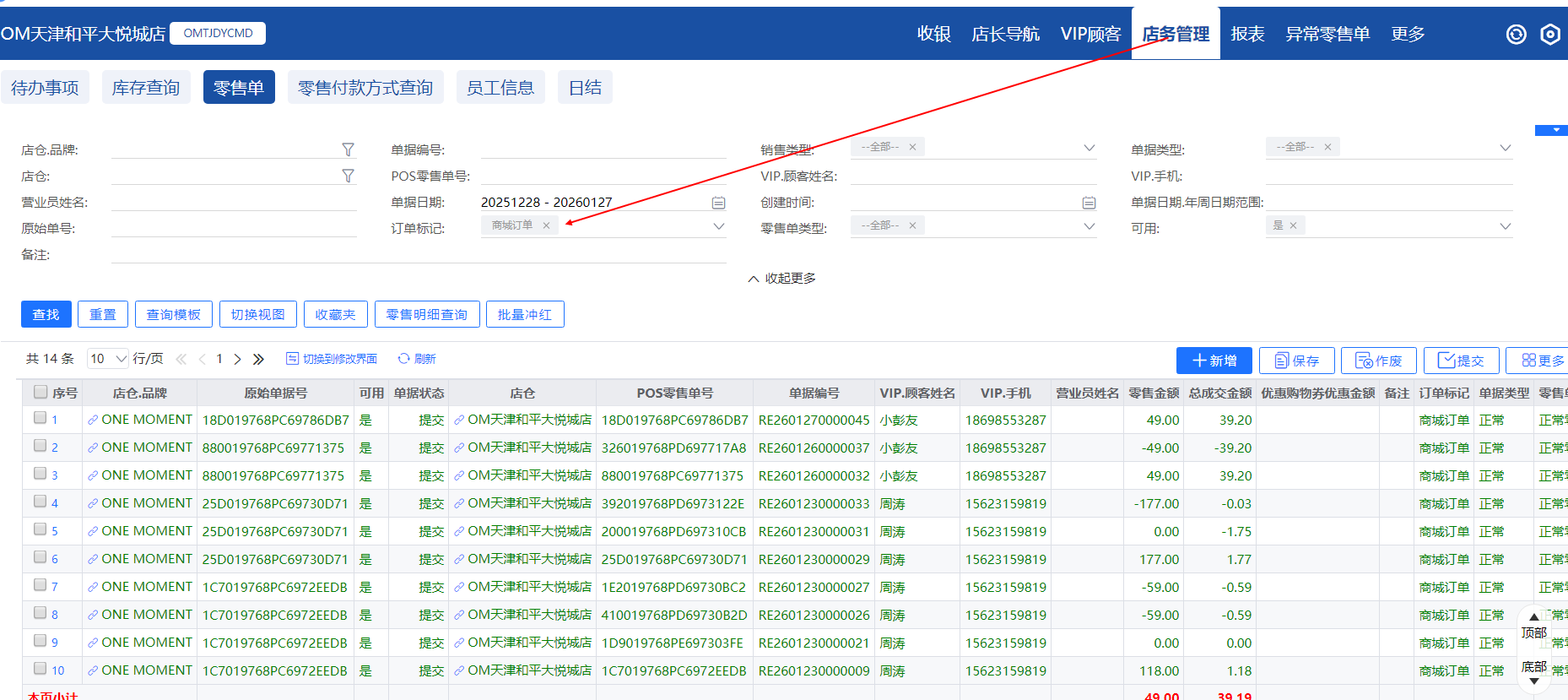
Task: Click the link icon in row 1
Action: pos(93,420)
